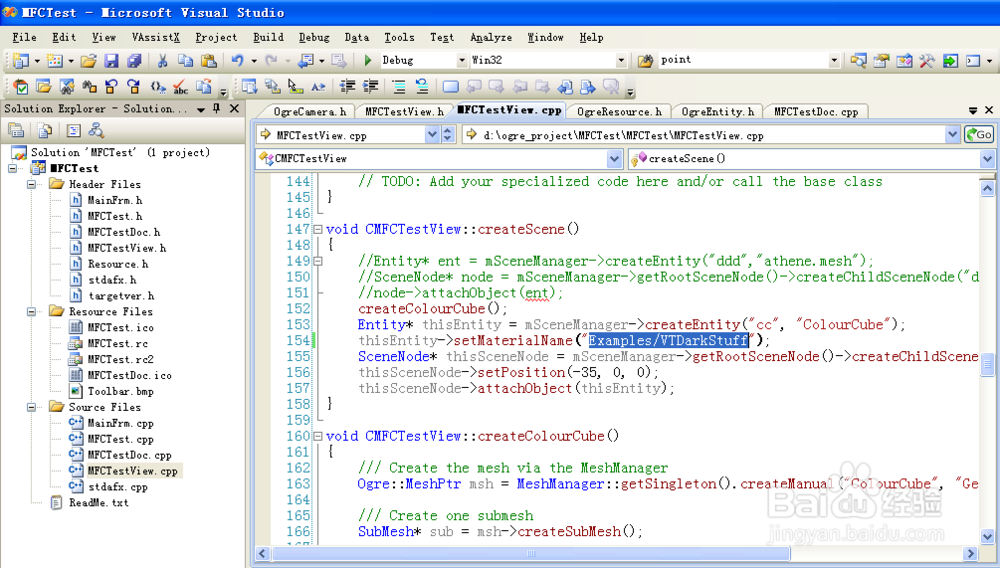Collapse the Header Files folder
The height and width of the screenshot is (568, 1000).
[31, 184]
